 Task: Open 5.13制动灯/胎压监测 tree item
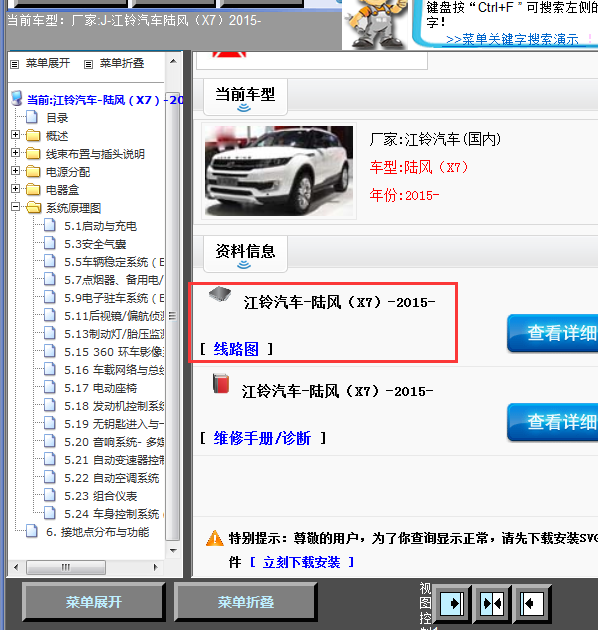114,334
